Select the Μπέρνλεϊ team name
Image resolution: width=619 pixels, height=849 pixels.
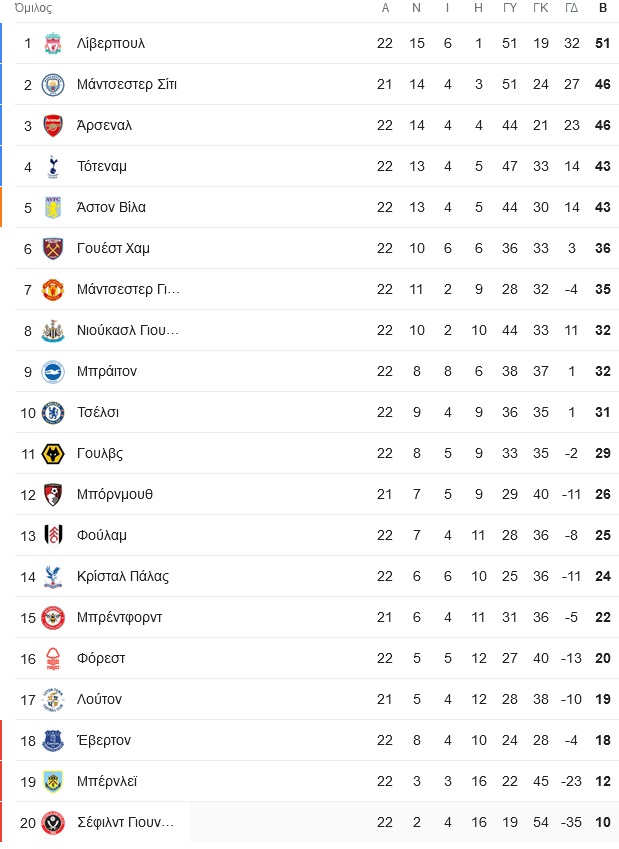[107, 781]
